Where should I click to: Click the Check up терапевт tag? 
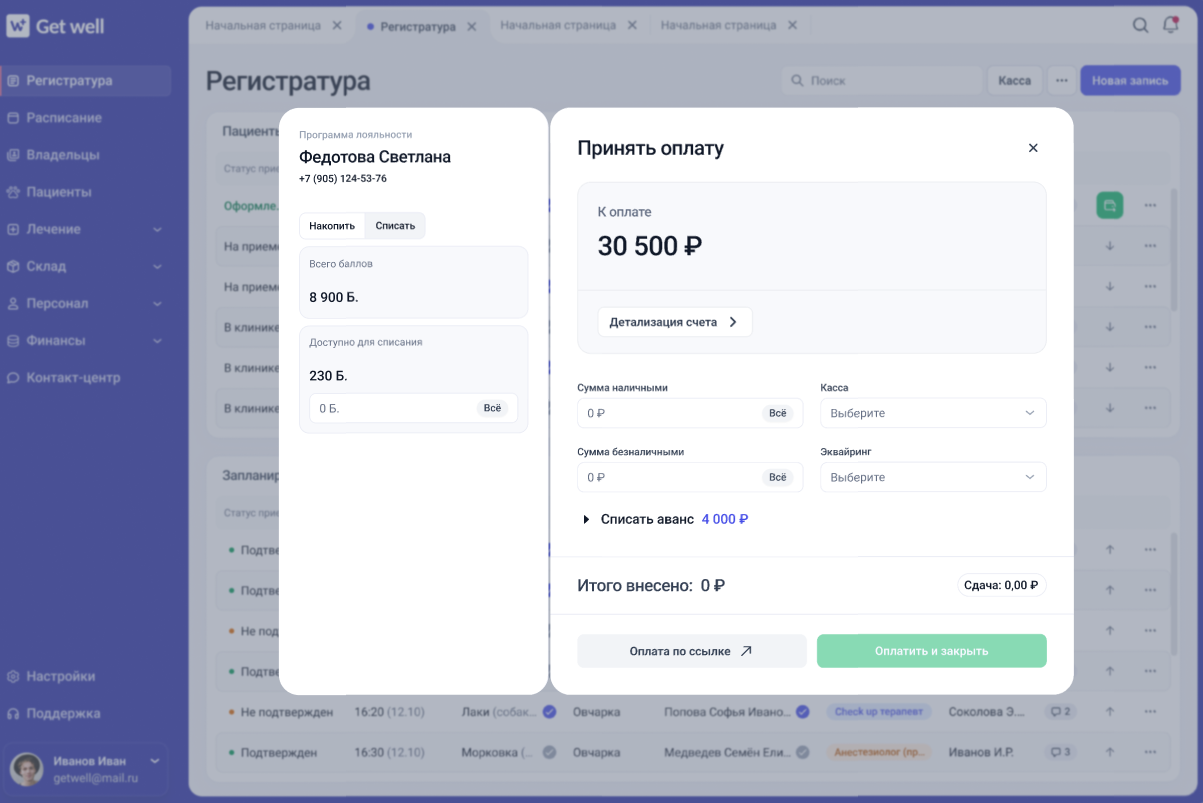tap(879, 712)
